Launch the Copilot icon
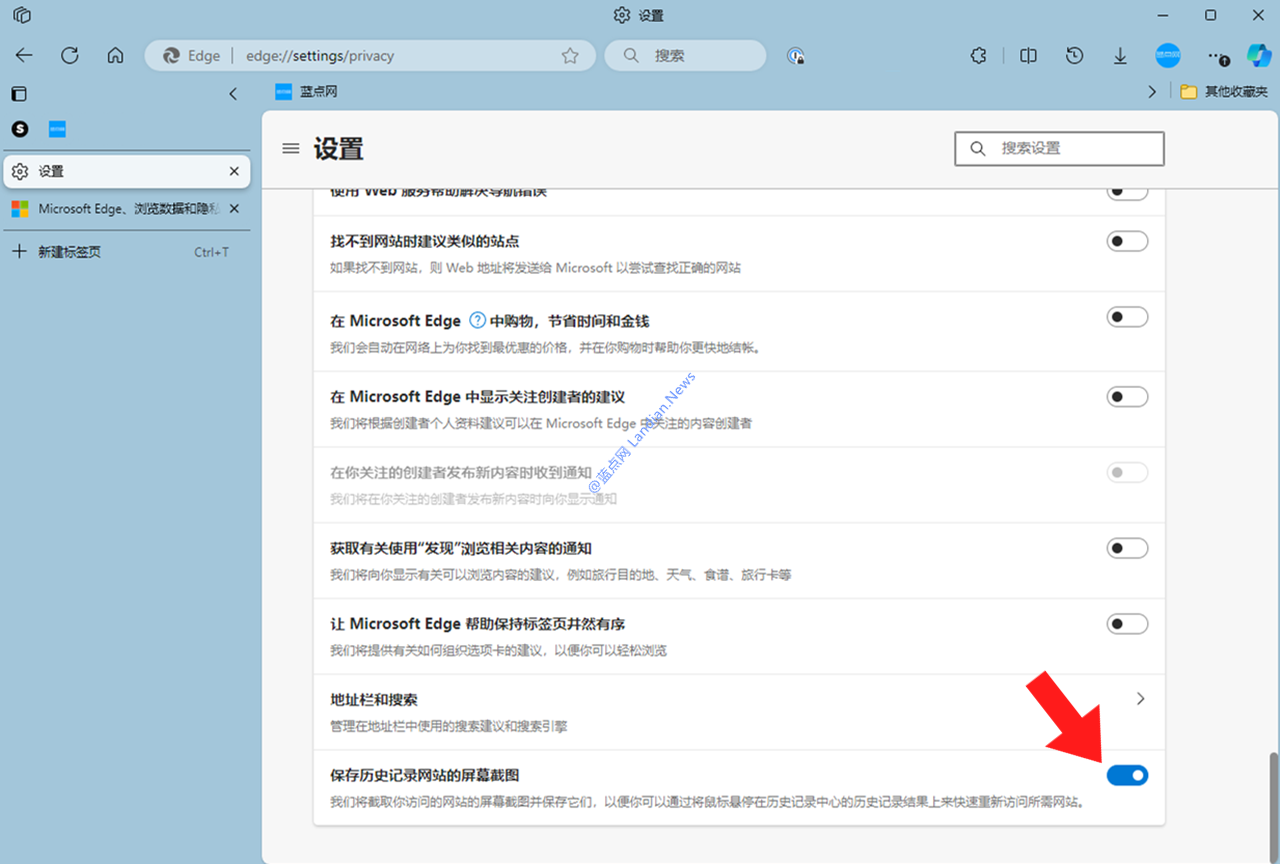The width and height of the screenshot is (1280, 864). 1259,55
